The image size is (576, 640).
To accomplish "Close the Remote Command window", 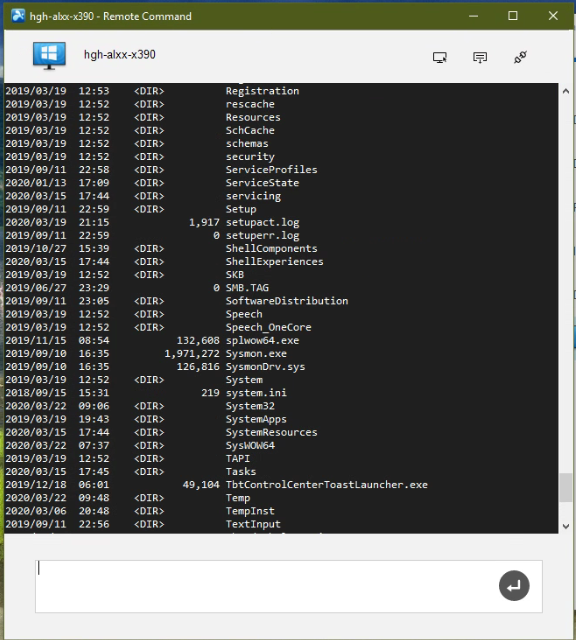I will tap(553, 16).
